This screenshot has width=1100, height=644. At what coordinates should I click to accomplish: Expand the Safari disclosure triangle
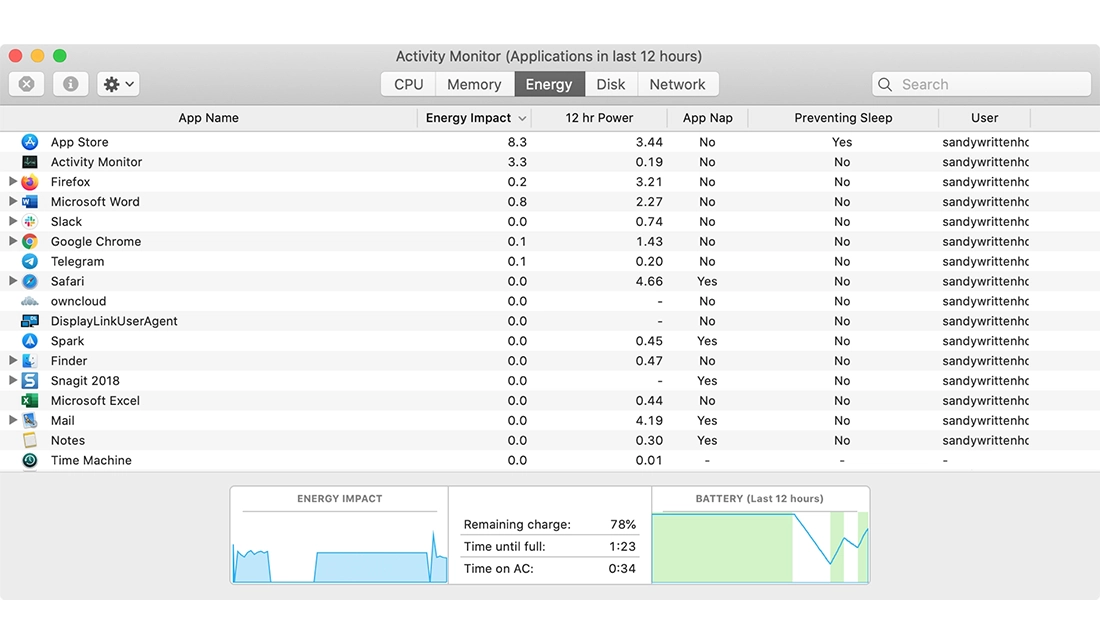[13, 282]
